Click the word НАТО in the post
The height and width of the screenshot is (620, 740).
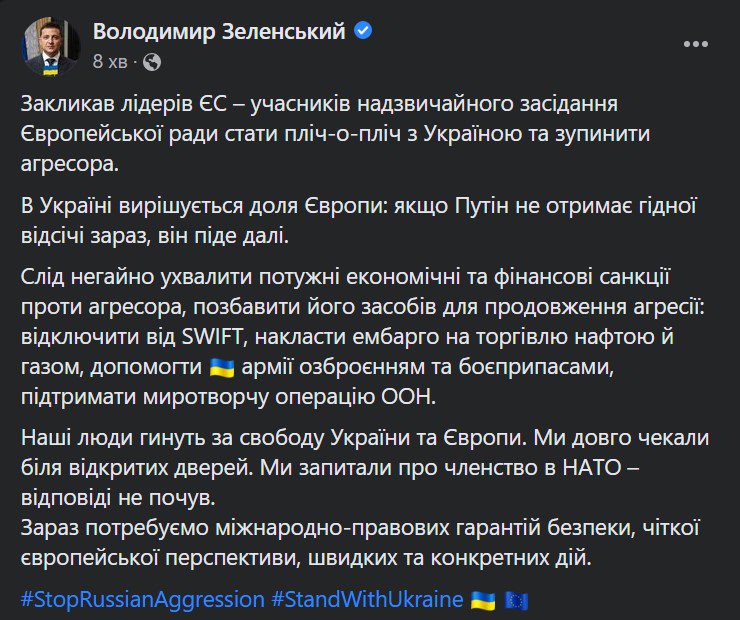[592, 468]
